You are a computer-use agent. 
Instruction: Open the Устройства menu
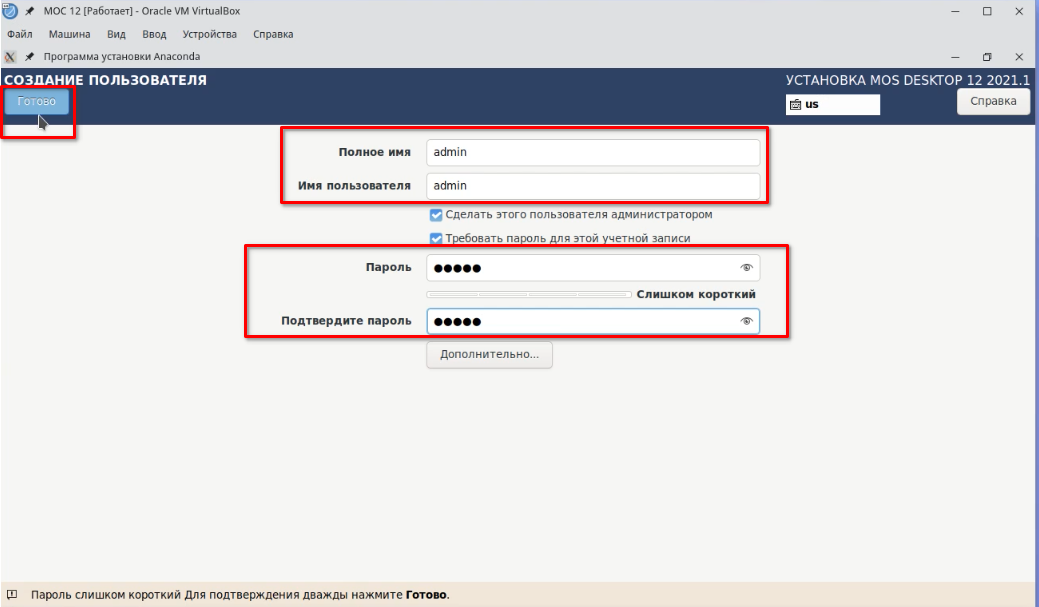click(x=209, y=34)
